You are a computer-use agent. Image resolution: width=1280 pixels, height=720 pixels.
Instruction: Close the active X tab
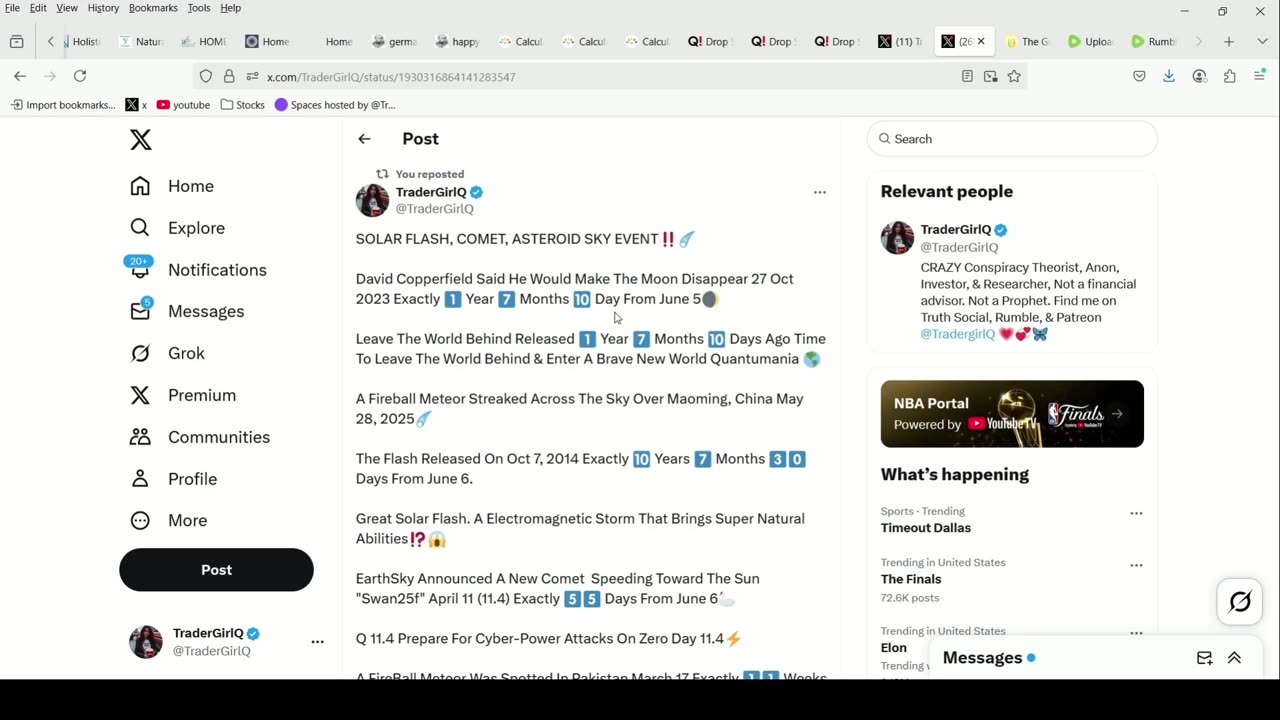[981, 41]
